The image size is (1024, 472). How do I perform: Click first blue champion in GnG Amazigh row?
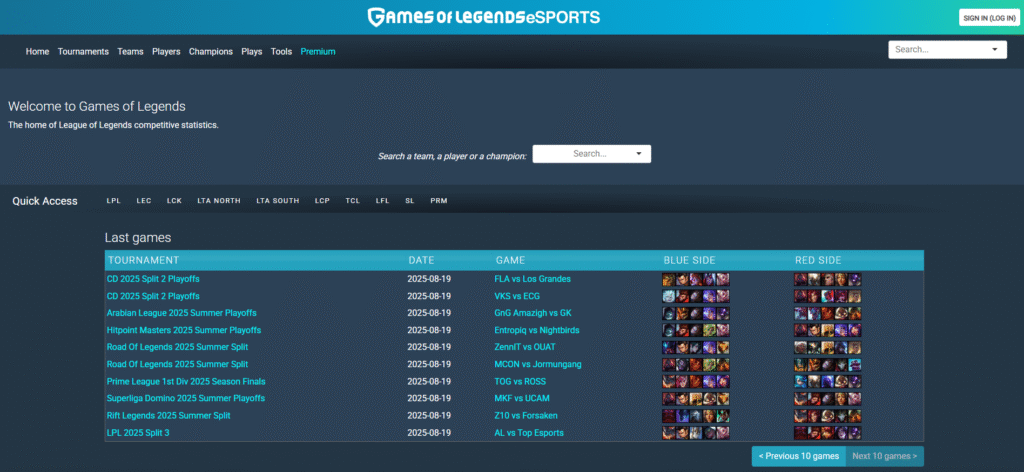pyautogui.click(x=669, y=313)
